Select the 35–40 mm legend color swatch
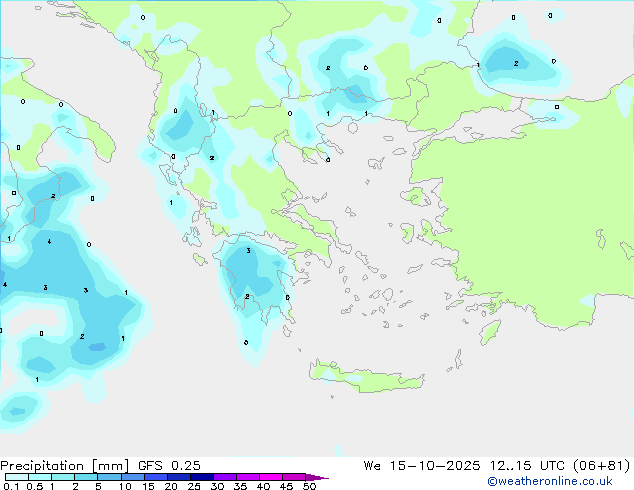 click(x=248, y=477)
